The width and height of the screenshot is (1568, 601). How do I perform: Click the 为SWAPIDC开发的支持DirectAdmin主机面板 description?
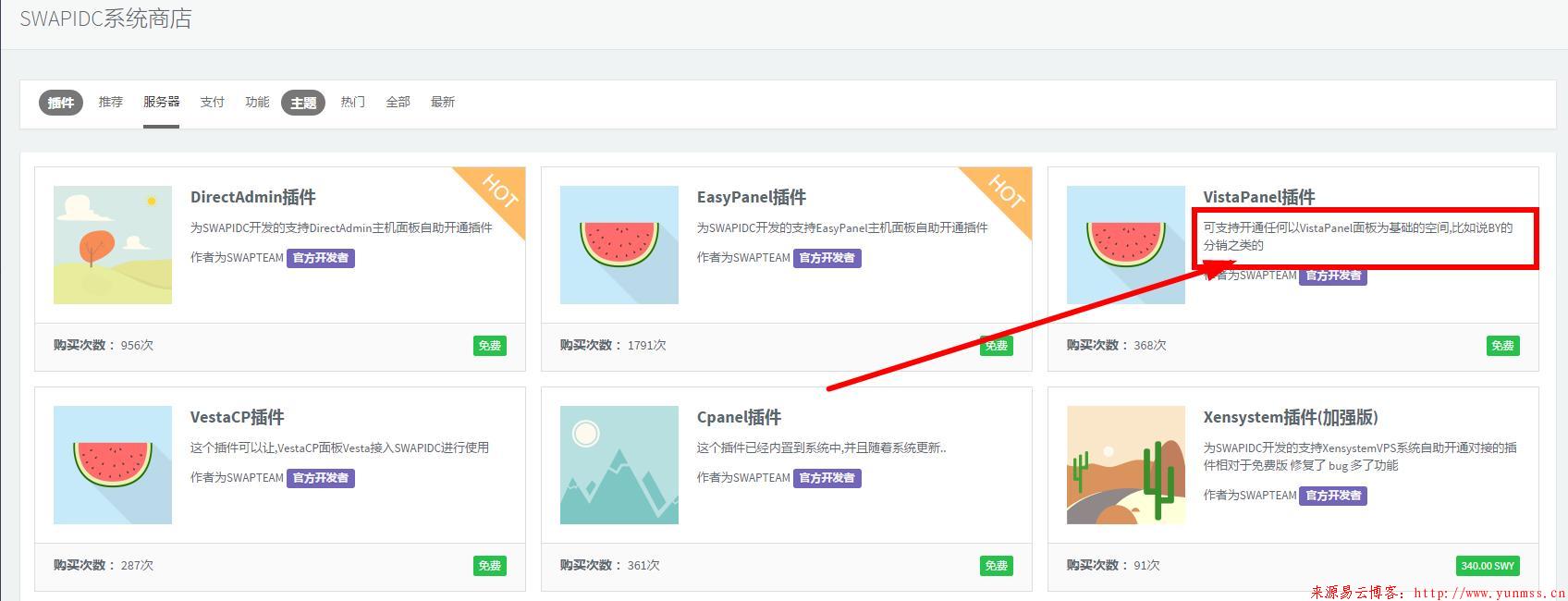(341, 227)
